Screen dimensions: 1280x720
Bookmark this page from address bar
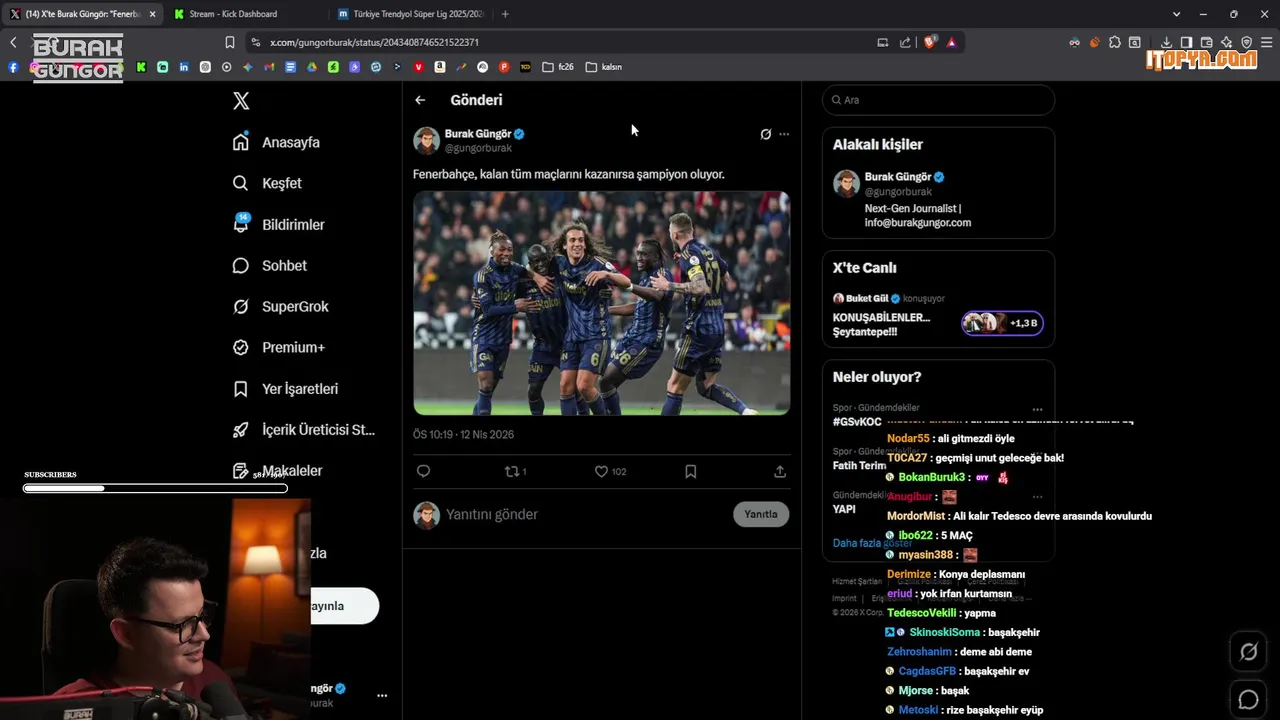(230, 42)
